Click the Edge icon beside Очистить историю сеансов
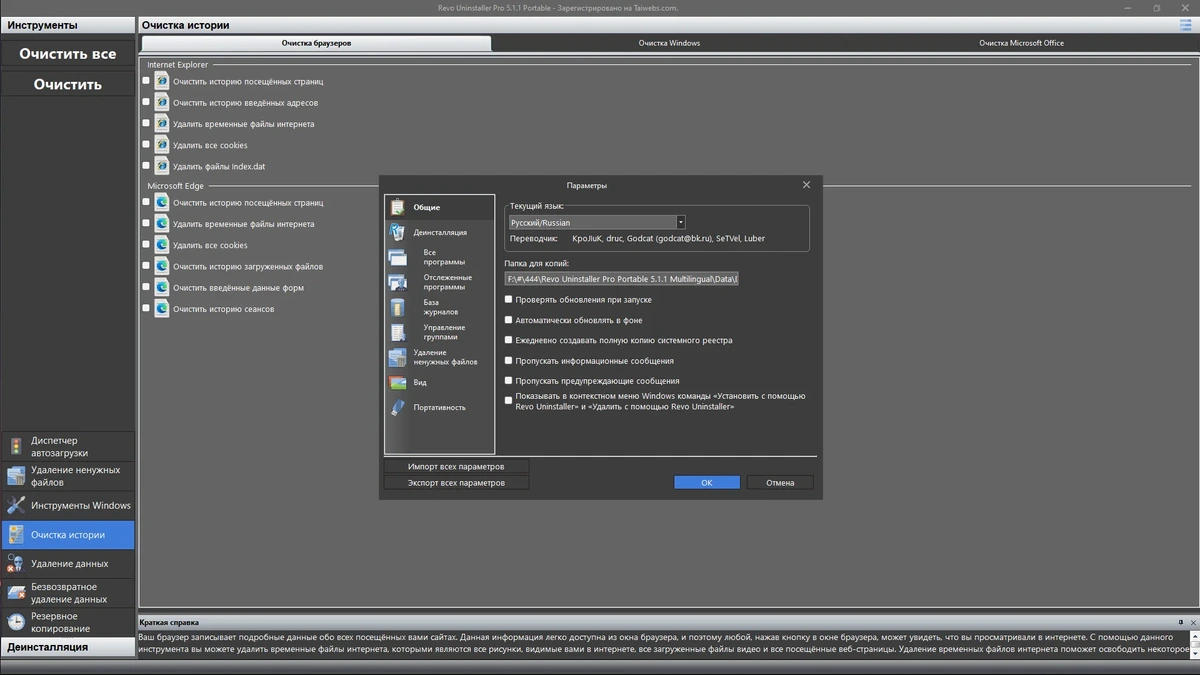The width and height of the screenshot is (1200, 675). 162,309
